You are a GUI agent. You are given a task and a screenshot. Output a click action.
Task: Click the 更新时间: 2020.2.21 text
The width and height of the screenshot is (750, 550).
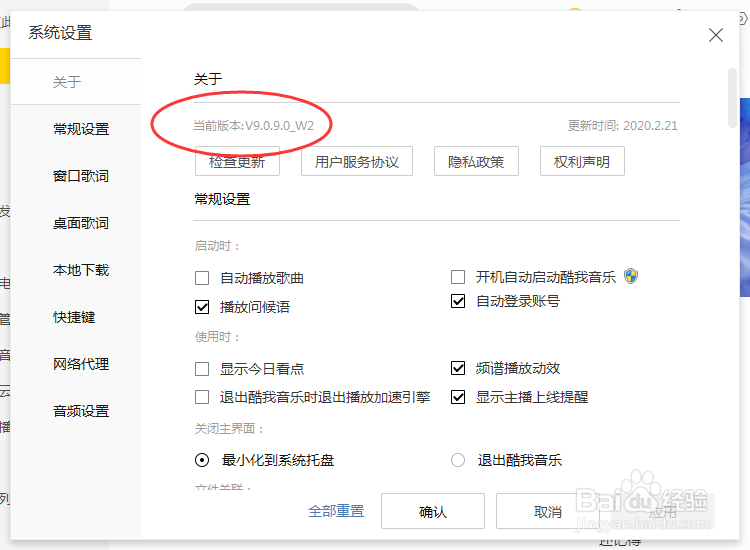pyautogui.click(x=623, y=126)
